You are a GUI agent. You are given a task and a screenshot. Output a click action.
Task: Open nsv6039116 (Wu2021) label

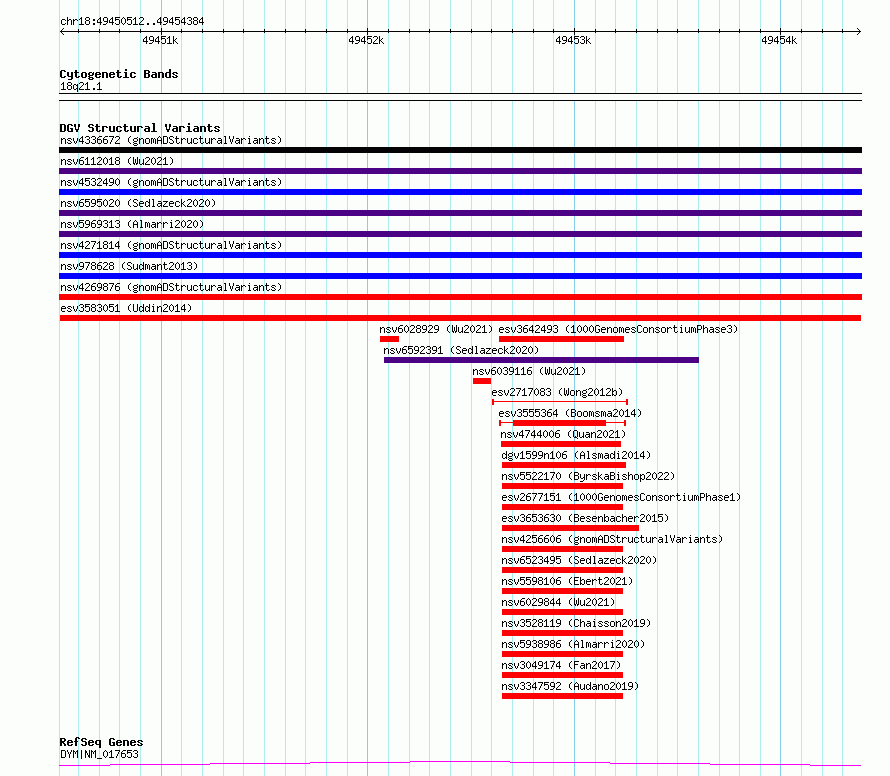(x=529, y=371)
